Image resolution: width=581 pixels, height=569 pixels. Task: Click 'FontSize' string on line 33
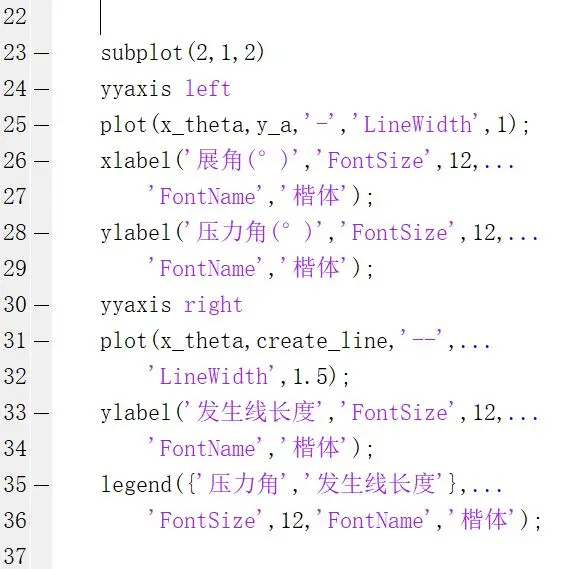(x=399, y=412)
